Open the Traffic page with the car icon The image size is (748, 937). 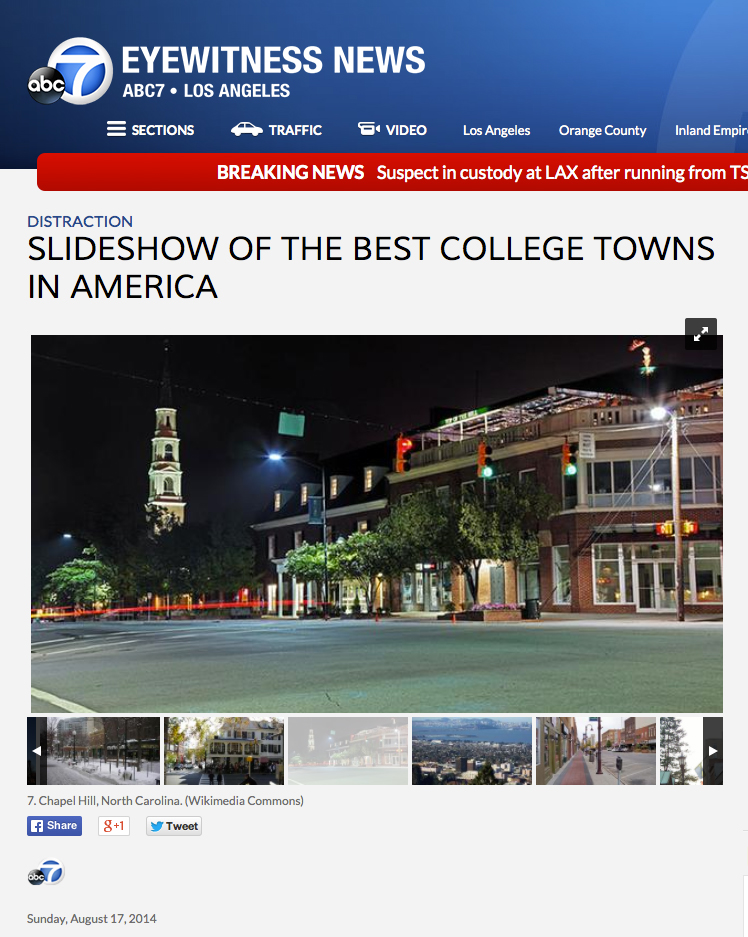click(277, 130)
